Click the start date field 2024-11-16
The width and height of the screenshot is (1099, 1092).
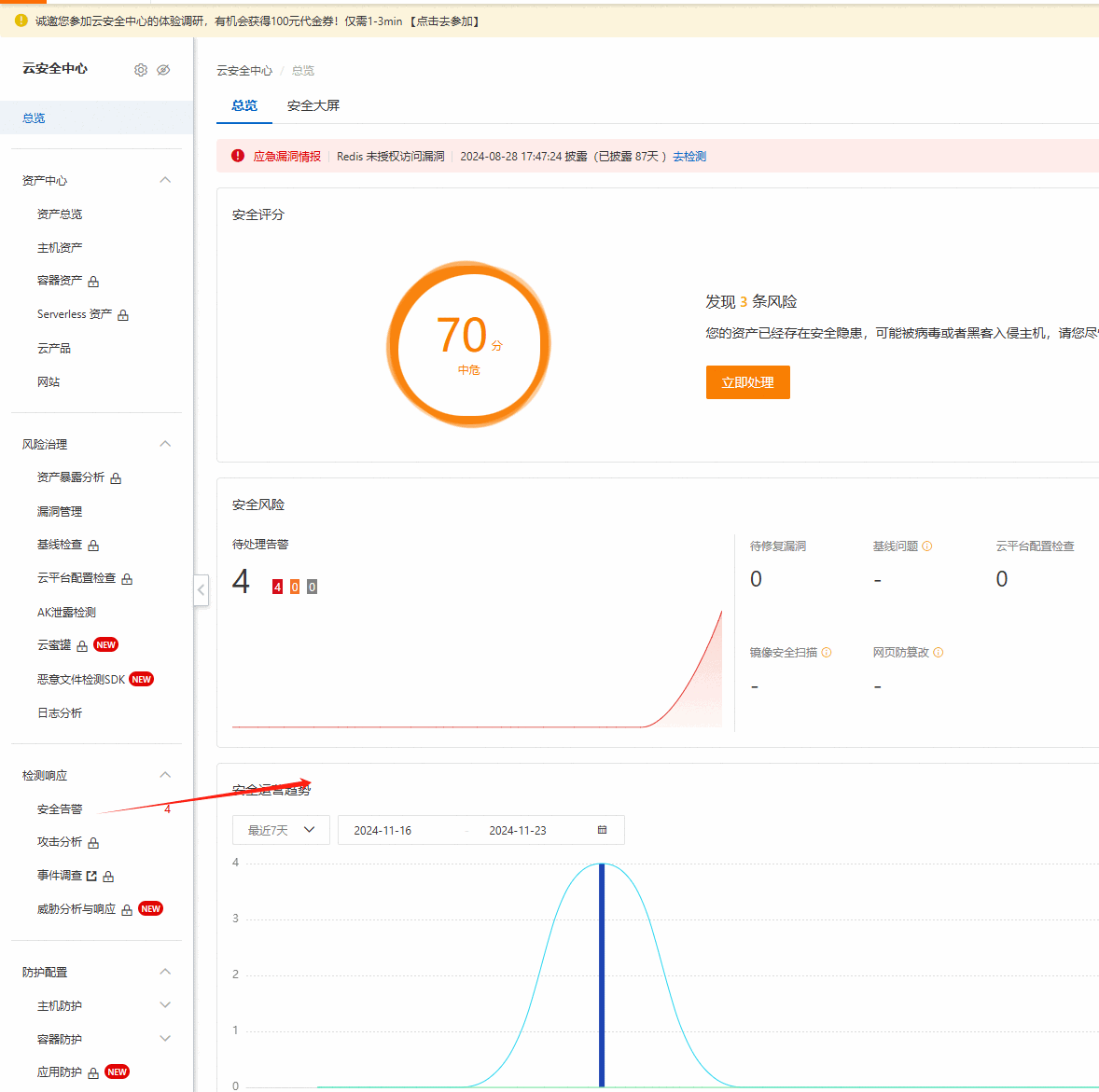[383, 831]
